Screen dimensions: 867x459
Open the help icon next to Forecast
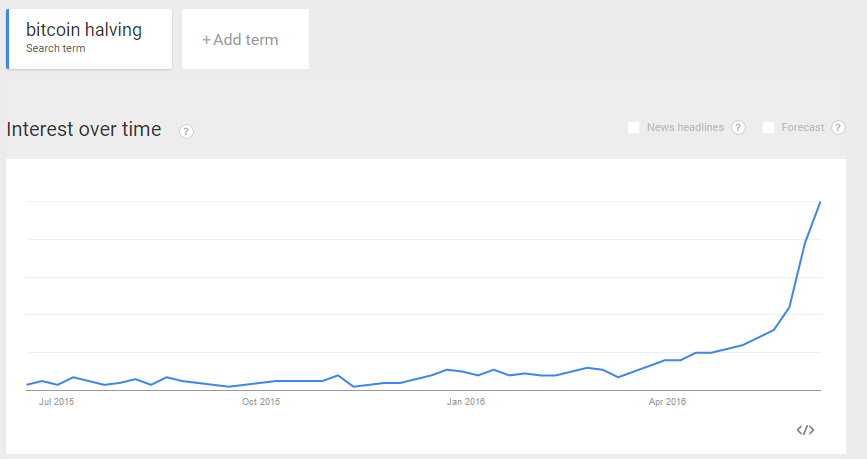pyautogui.click(x=838, y=128)
